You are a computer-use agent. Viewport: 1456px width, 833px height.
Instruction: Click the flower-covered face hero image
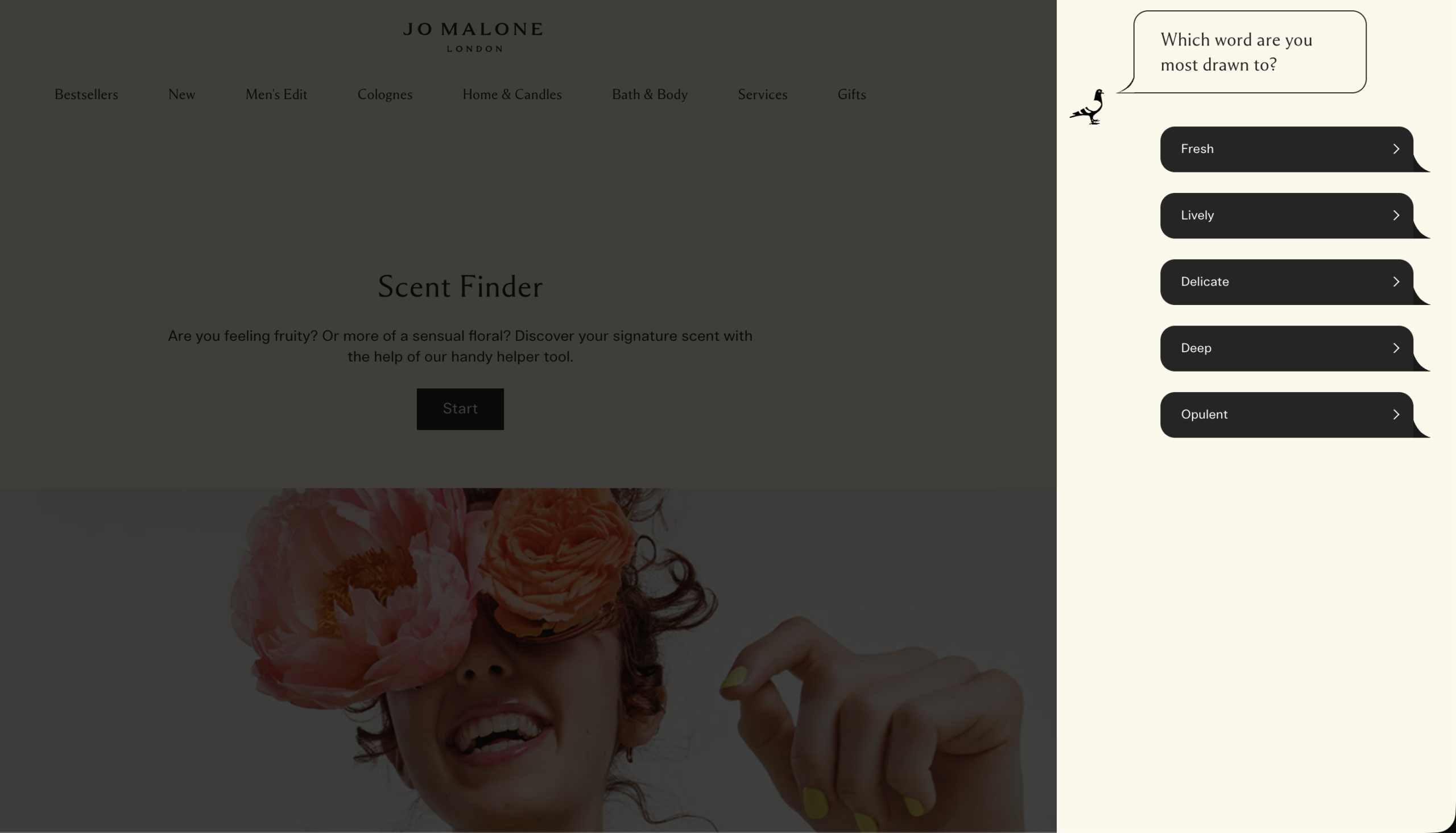pyautogui.click(x=528, y=660)
